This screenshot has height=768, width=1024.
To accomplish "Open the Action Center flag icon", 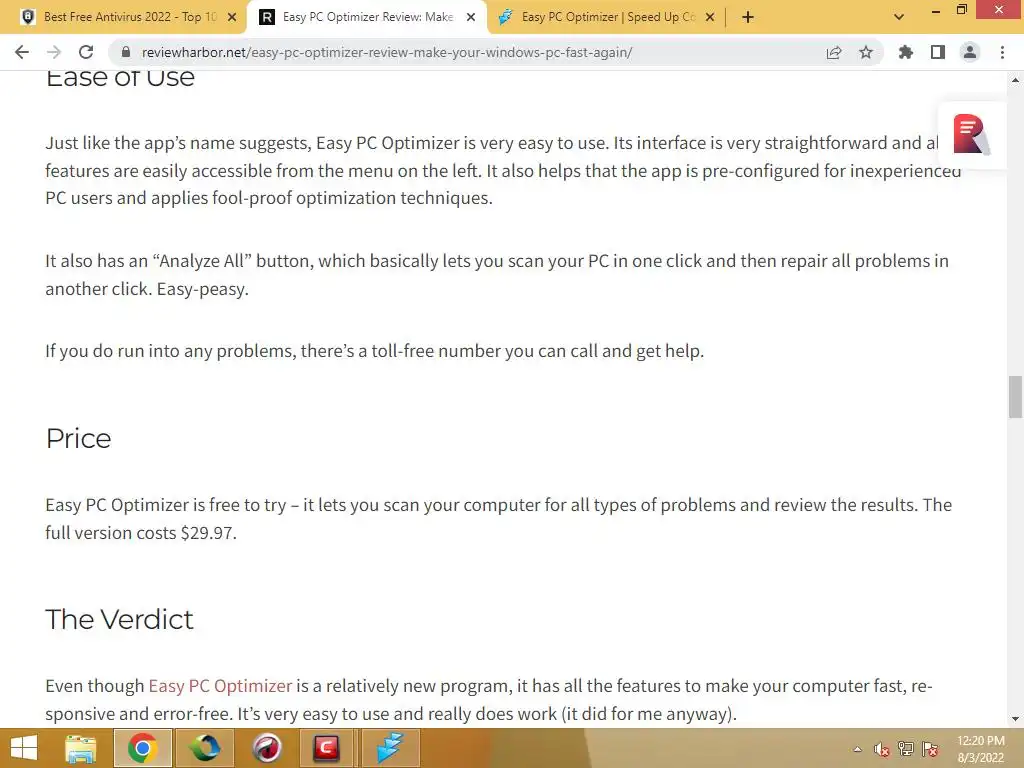I will [930, 749].
